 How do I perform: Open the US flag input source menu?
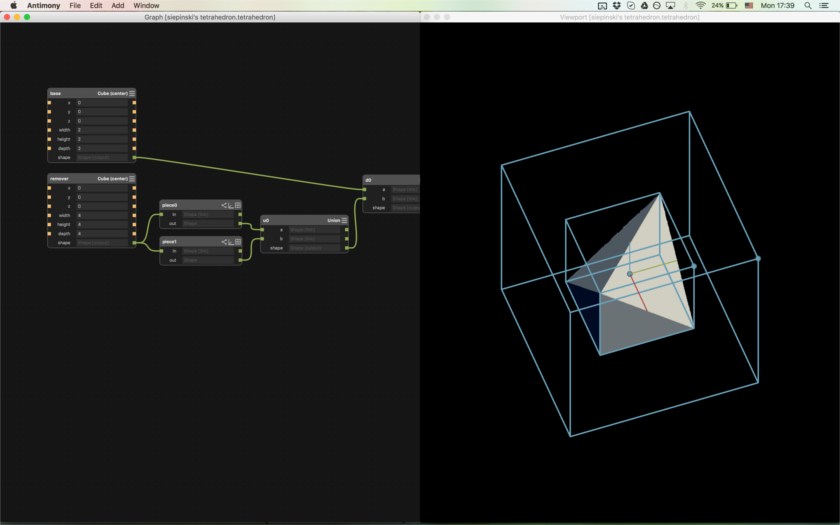pyautogui.click(x=749, y=5)
